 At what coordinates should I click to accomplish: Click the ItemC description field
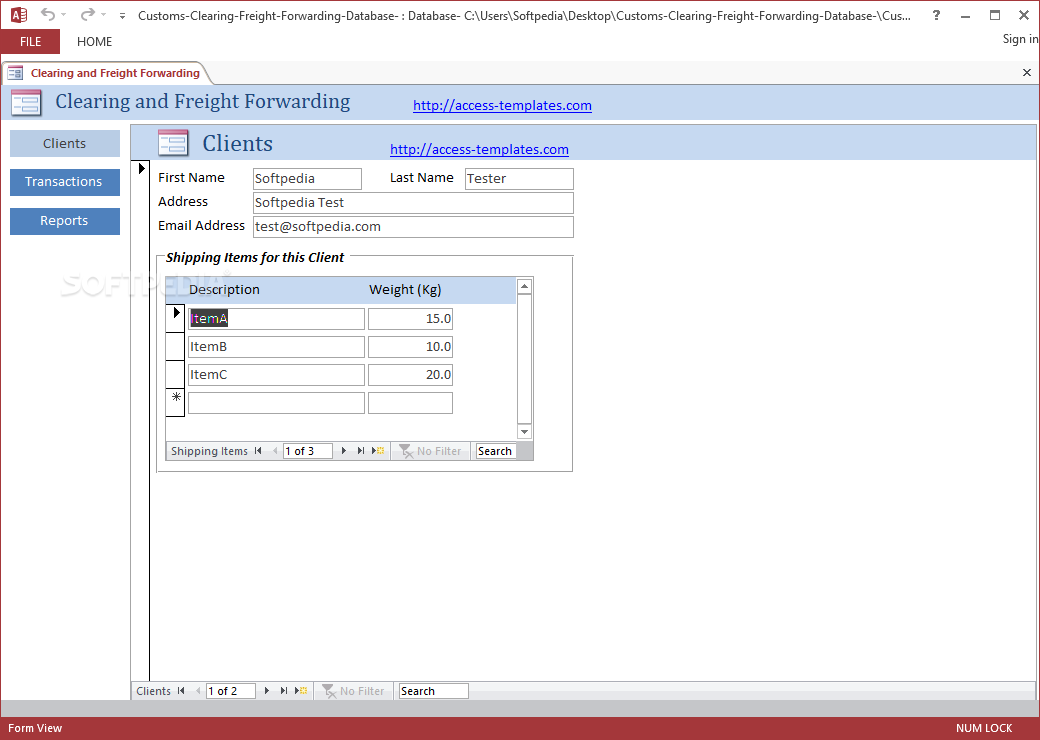coord(277,375)
